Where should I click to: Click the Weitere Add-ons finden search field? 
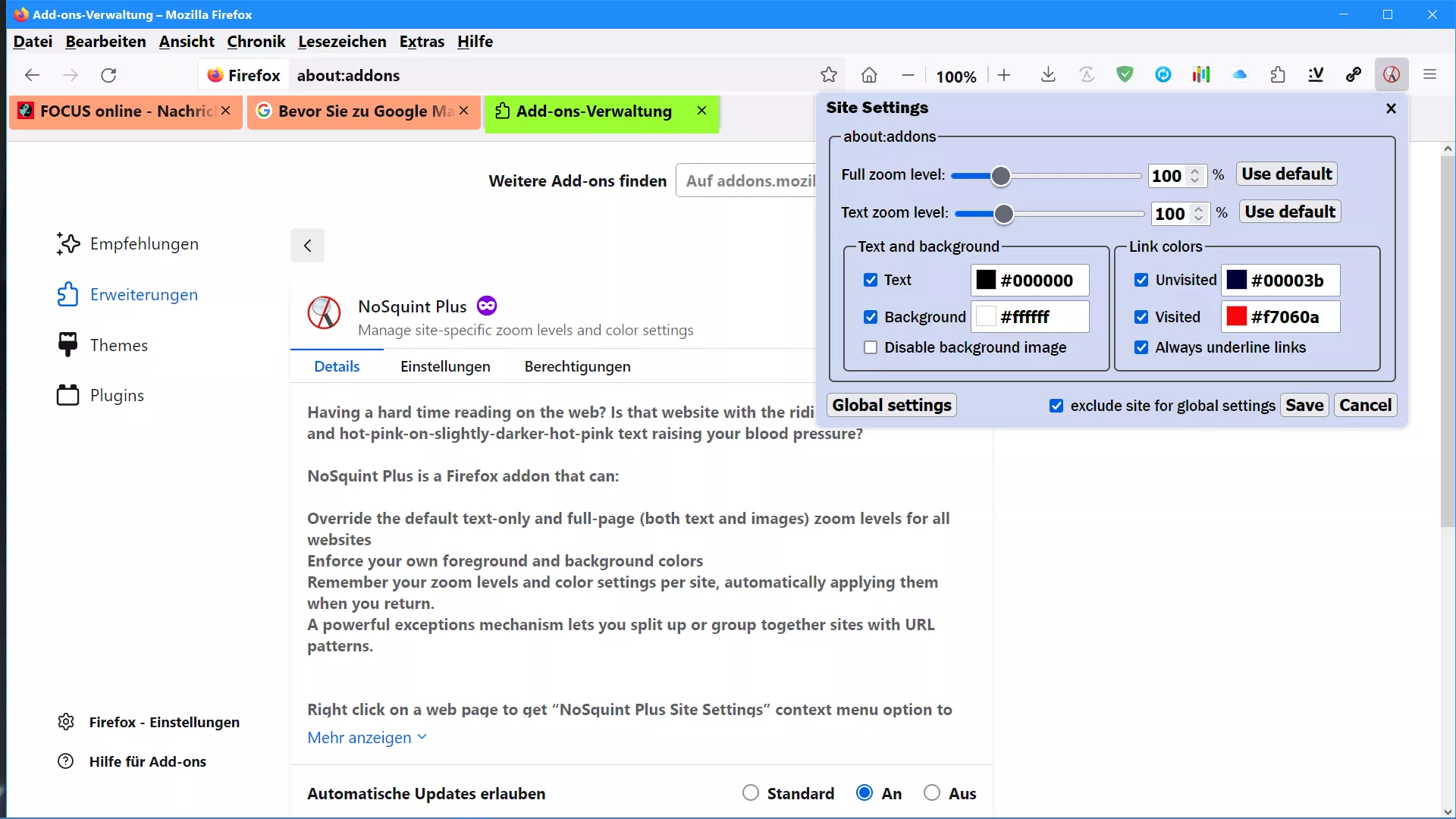[x=747, y=180]
